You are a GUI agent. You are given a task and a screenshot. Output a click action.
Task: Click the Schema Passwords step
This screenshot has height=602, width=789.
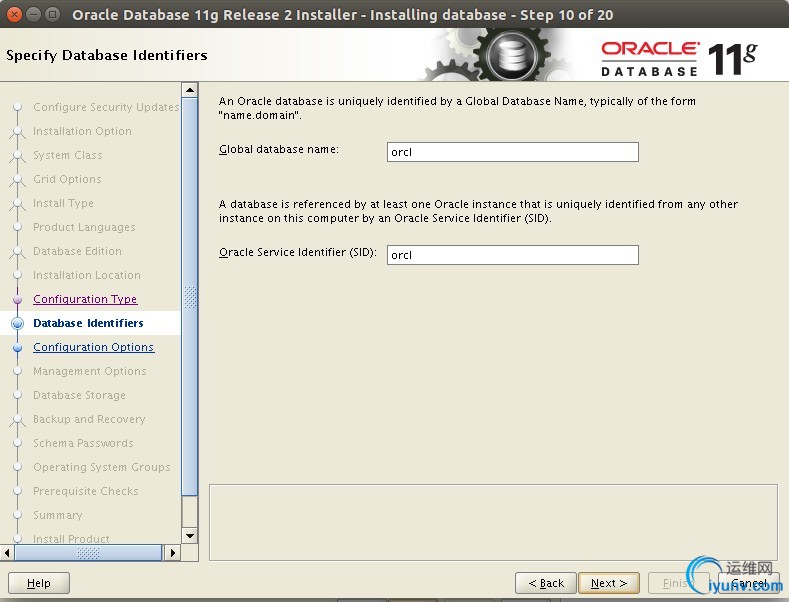pyautogui.click(x=83, y=443)
